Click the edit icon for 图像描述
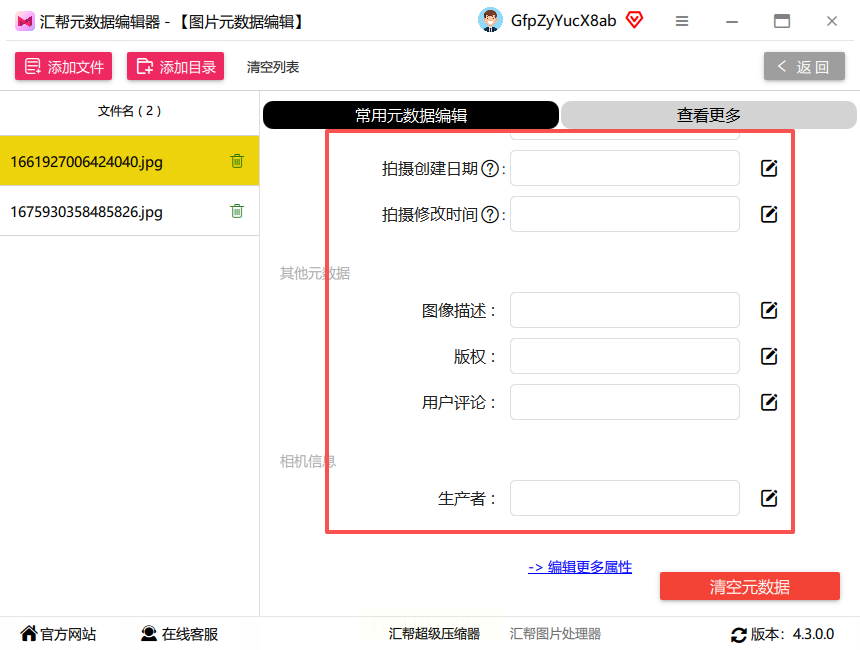The width and height of the screenshot is (860, 650). click(769, 310)
